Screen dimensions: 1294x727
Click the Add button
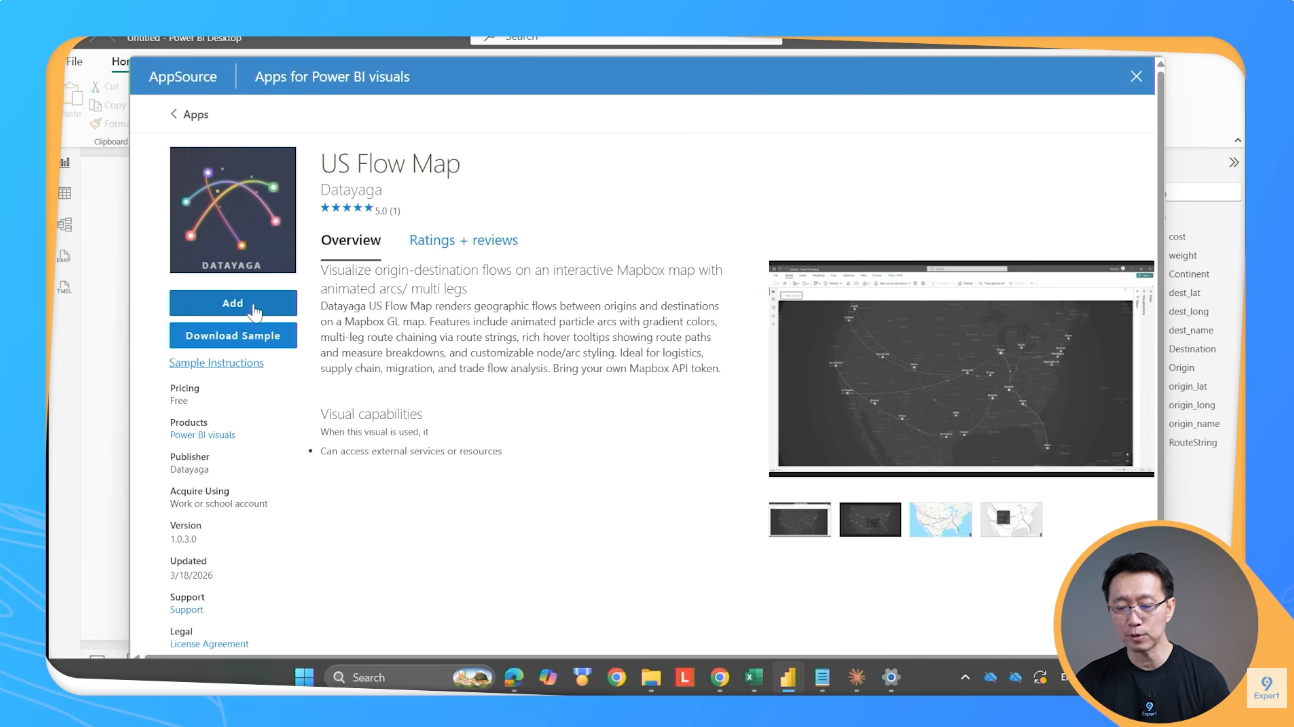233,303
